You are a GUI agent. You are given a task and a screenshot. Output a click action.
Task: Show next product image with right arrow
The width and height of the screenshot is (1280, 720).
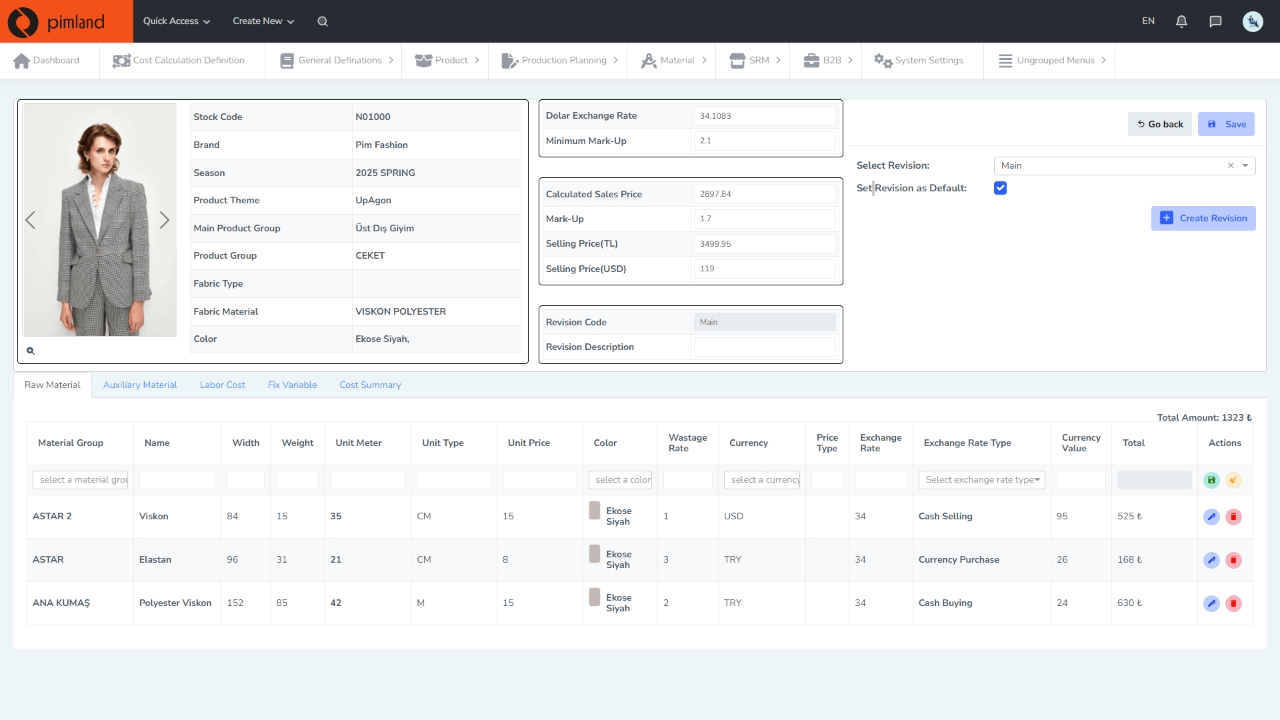click(164, 220)
